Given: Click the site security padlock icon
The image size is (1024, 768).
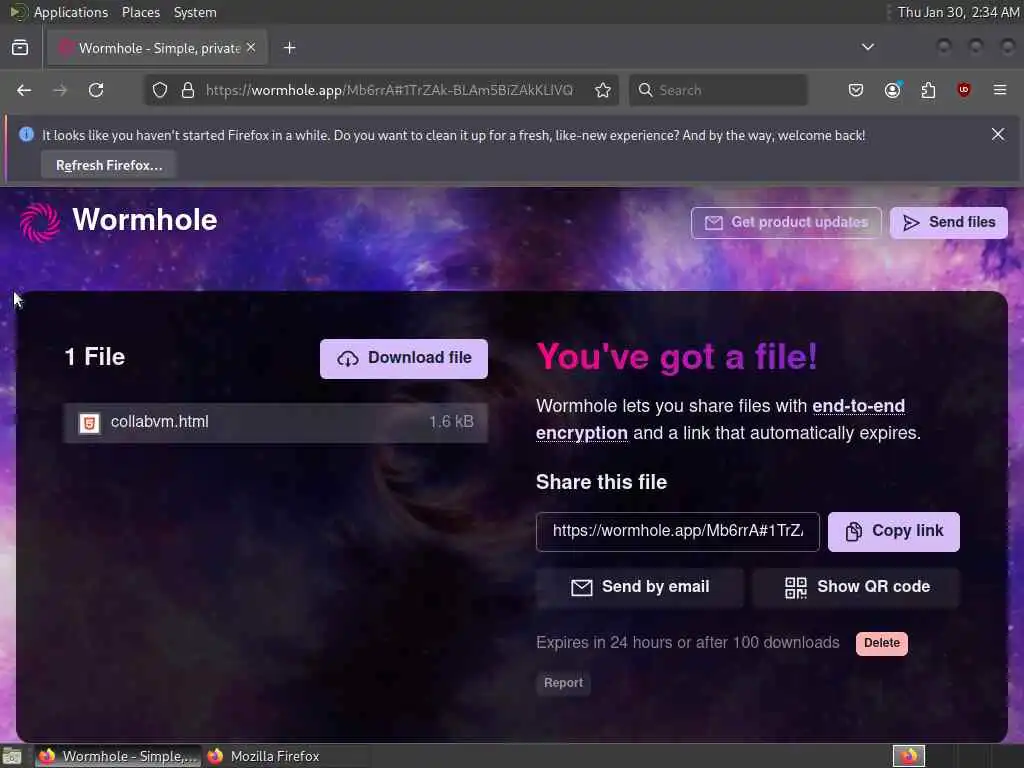Looking at the screenshot, I should (x=188, y=90).
